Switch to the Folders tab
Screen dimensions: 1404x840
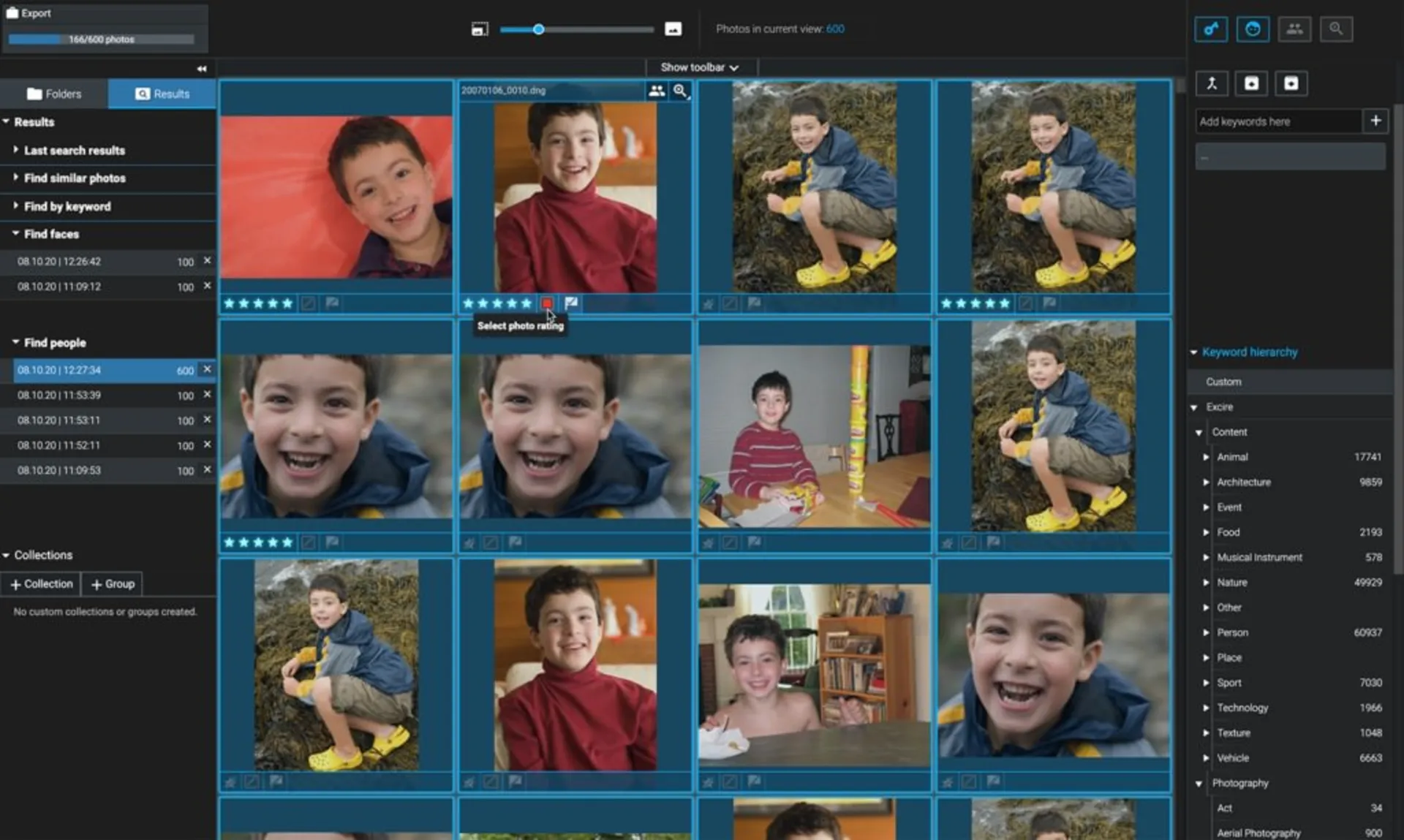tap(54, 94)
